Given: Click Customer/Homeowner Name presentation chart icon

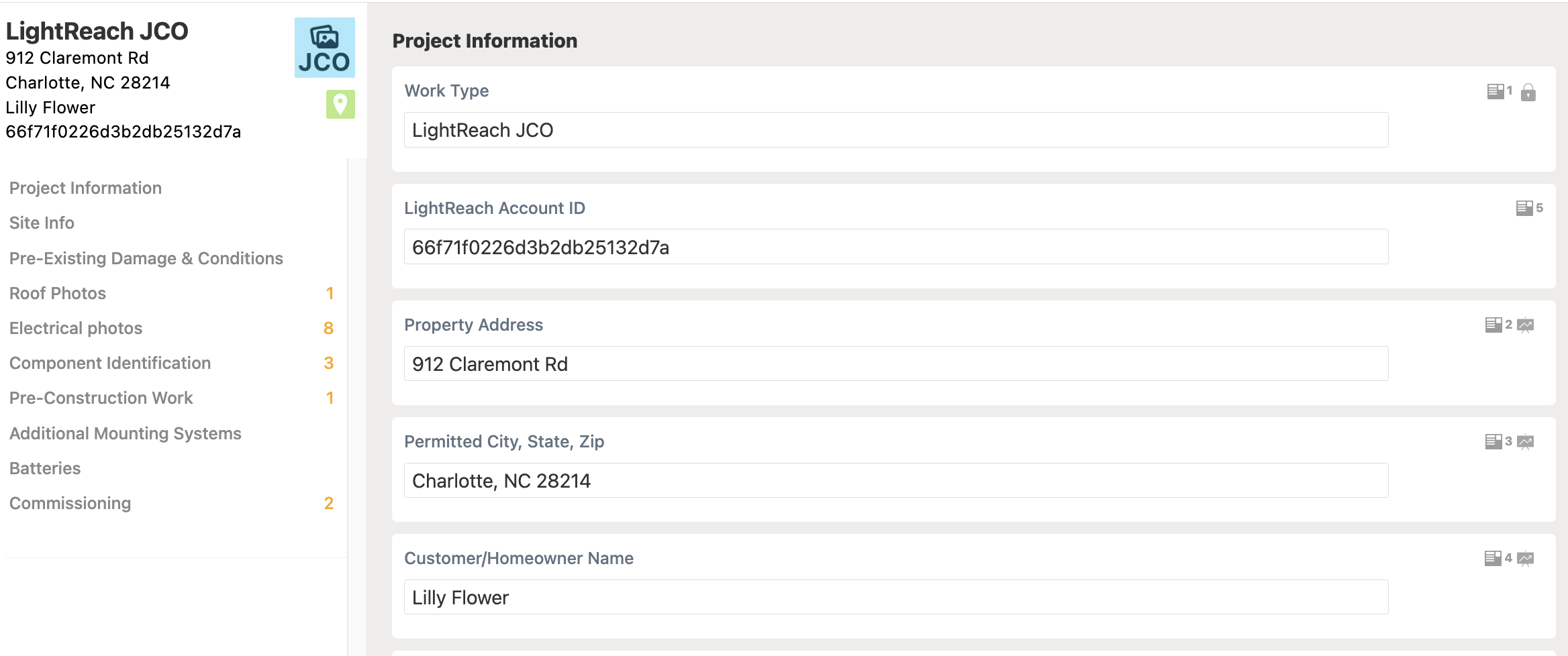Looking at the screenshot, I should click(x=1526, y=559).
